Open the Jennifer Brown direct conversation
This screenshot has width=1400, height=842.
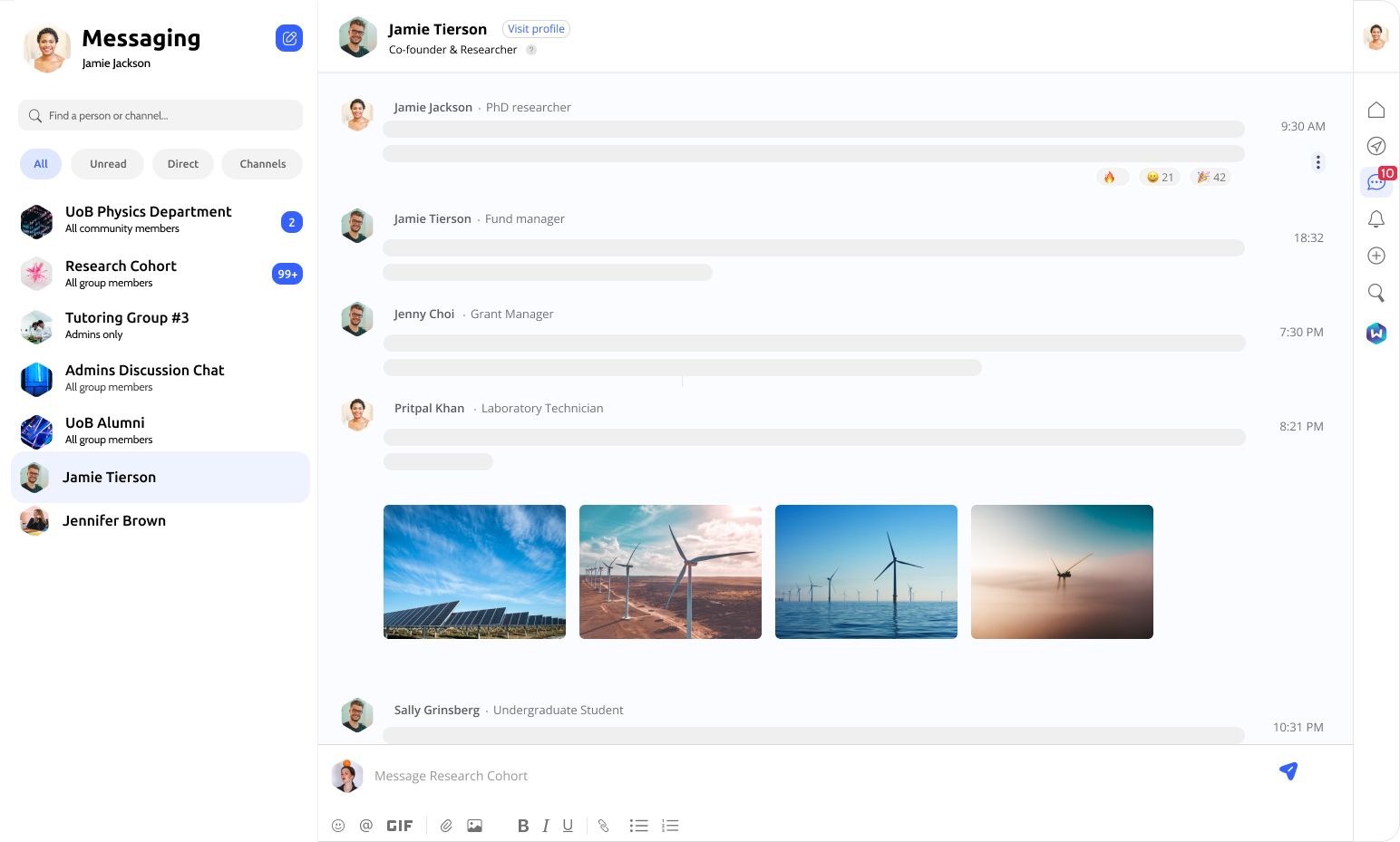(160, 520)
